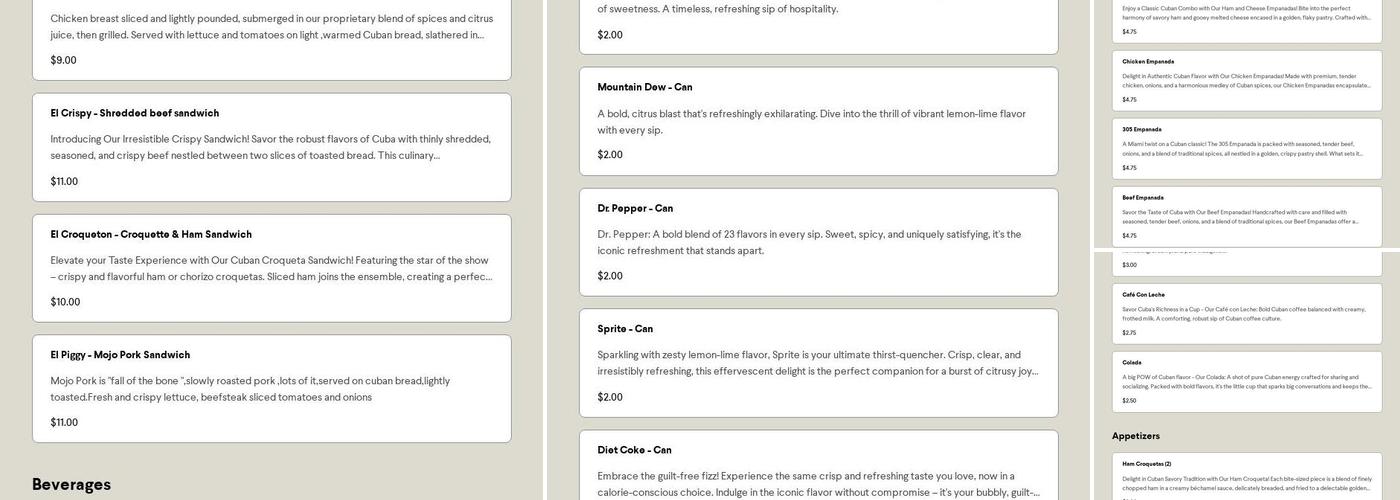This screenshot has width=1400, height=500.
Task: Open the Chicken Empanada card
Action: point(1246,80)
